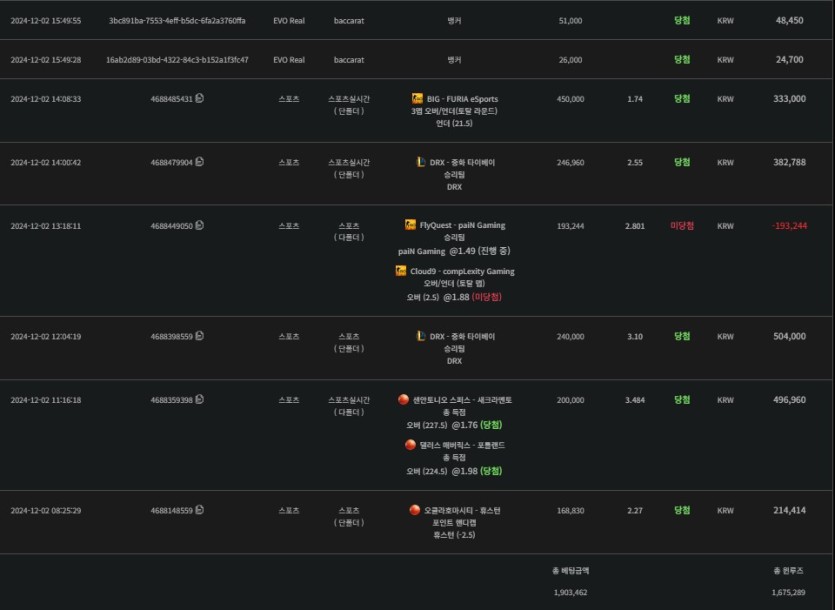Click basketball icon beside 오클라호마시티 - 휴스턴
The height and width of the screenshot is (610, 835).
414,510
